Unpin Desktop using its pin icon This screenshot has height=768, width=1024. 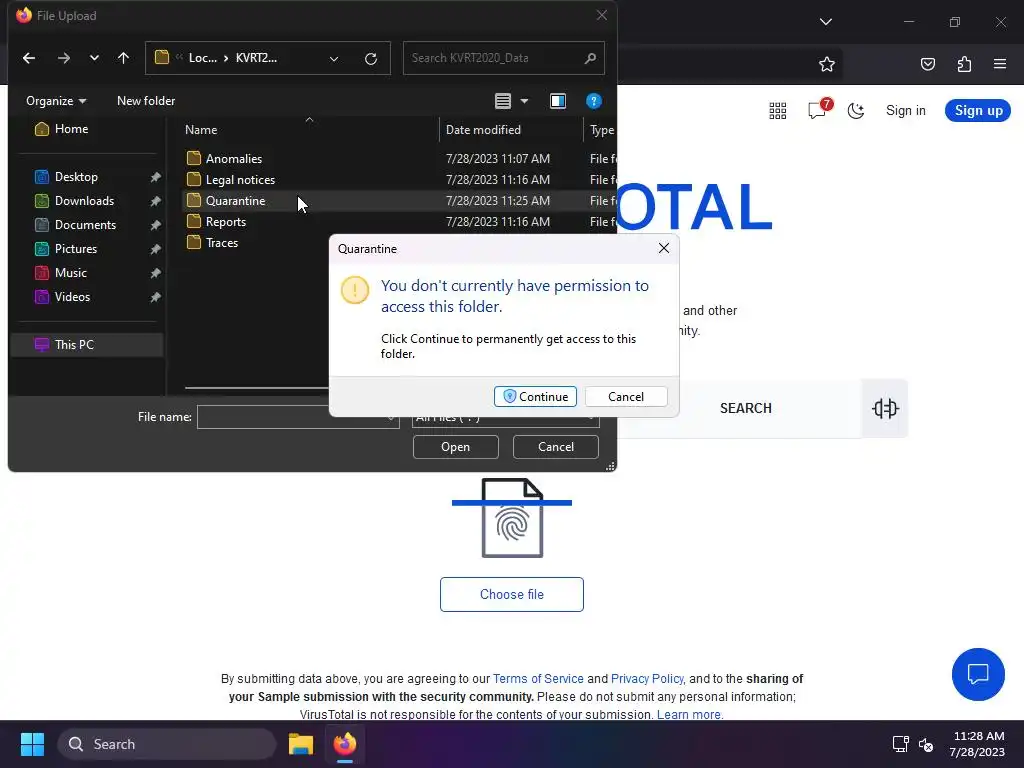155,177
